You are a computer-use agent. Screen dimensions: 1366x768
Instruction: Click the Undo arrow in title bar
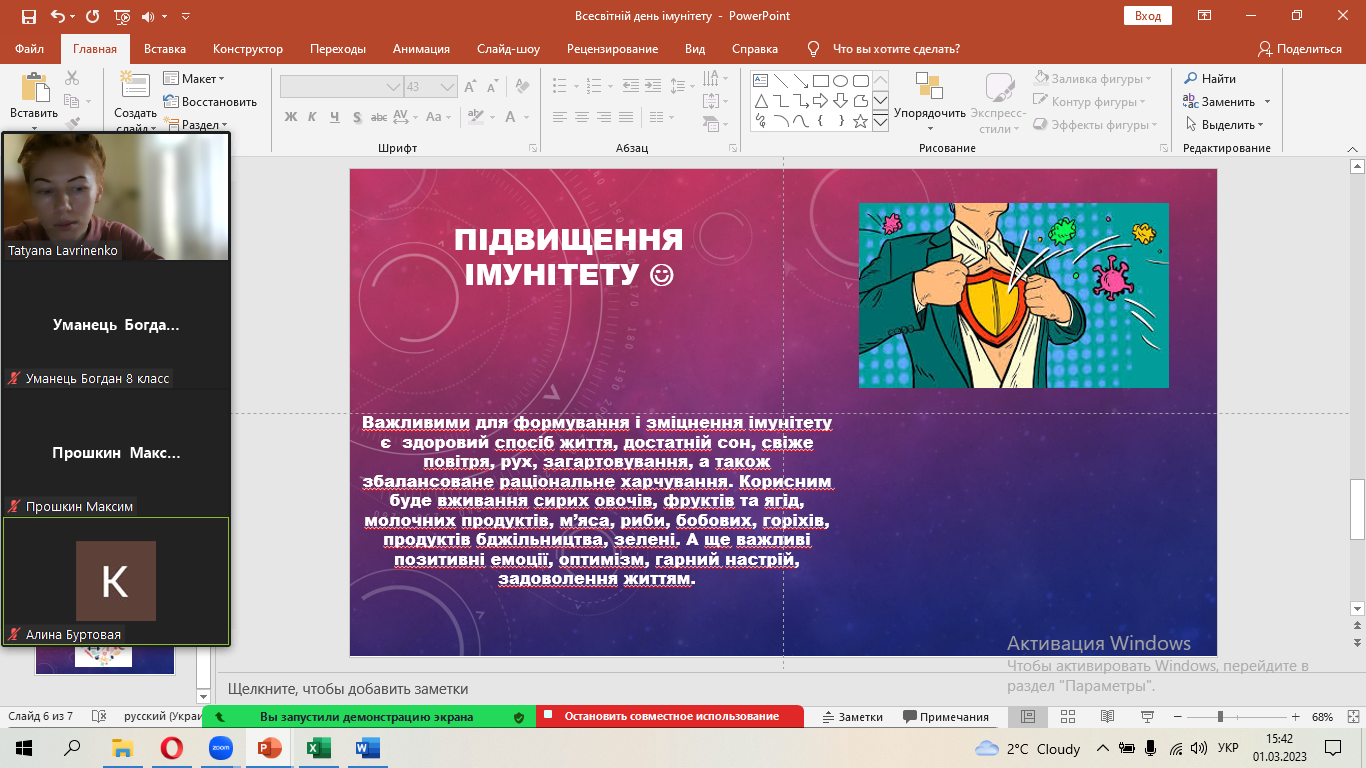[58, 16]
